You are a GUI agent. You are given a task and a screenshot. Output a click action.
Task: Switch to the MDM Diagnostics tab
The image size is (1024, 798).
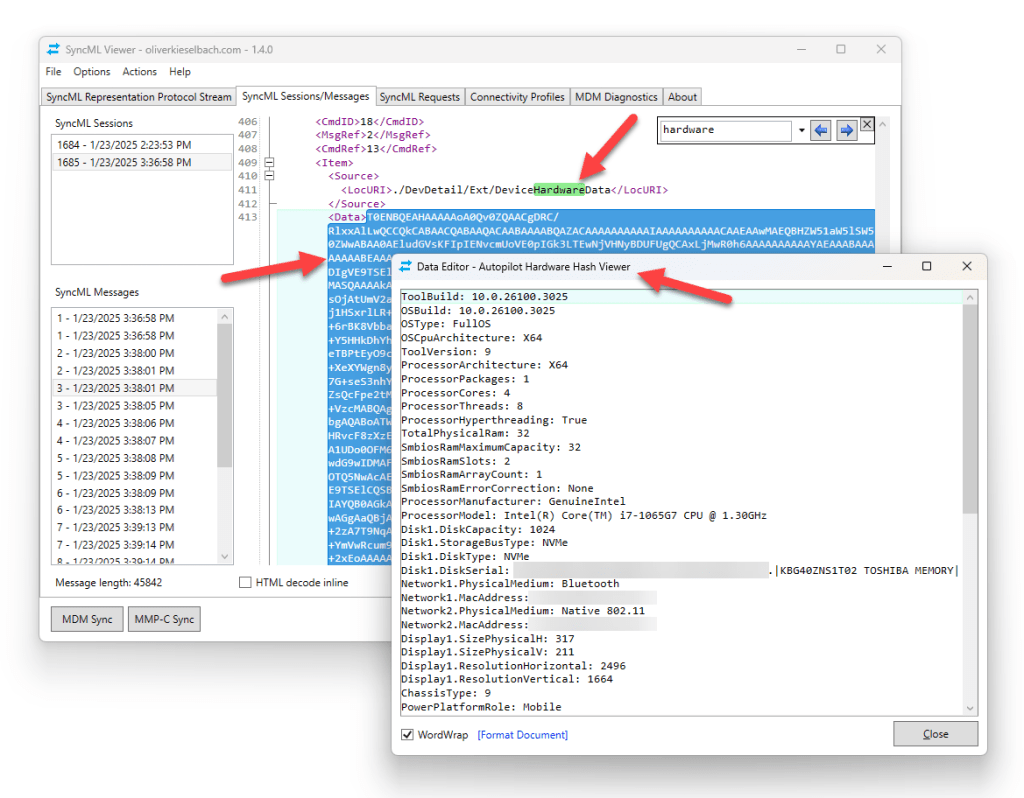tap(616, 97)
